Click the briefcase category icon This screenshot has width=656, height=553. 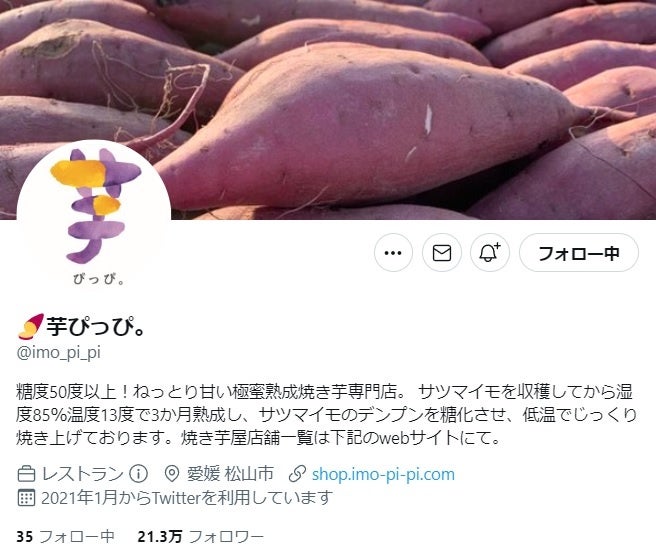(26, 474)
